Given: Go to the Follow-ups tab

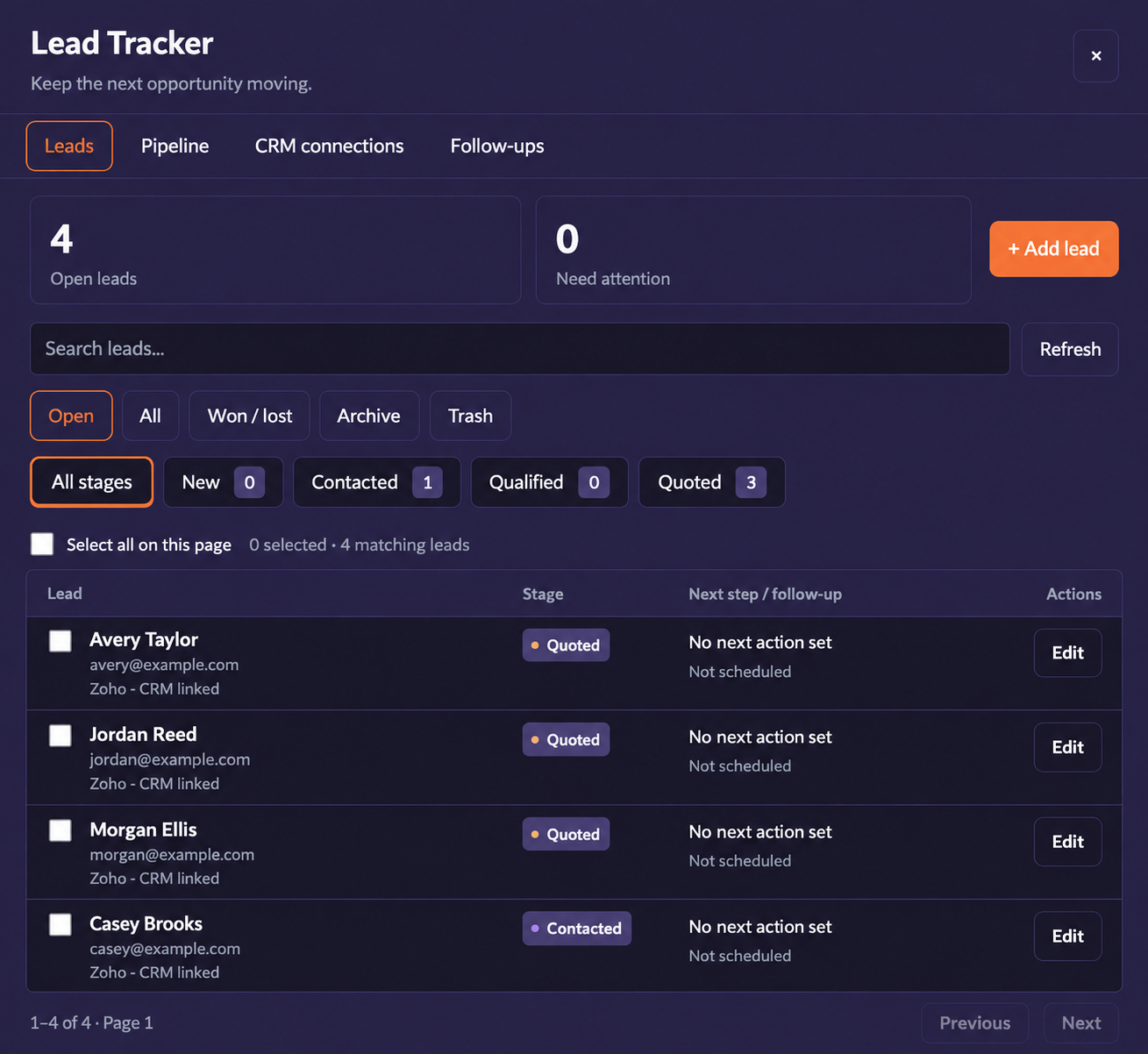Looking at the screenshot, I should (497, 146).
